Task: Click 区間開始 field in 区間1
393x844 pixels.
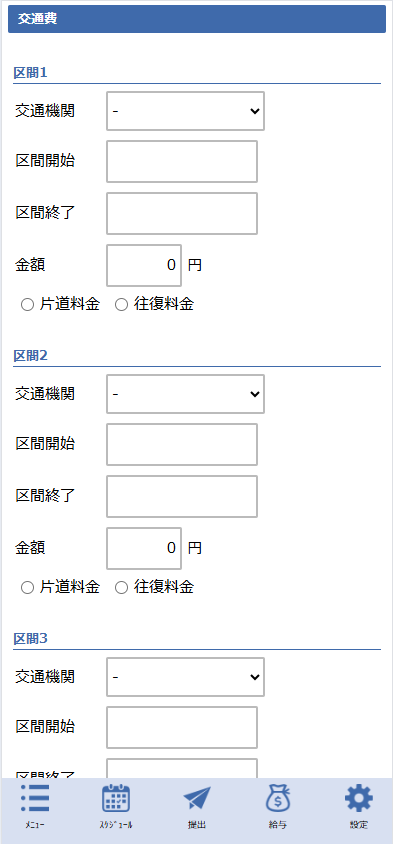Action: [182, 161]
